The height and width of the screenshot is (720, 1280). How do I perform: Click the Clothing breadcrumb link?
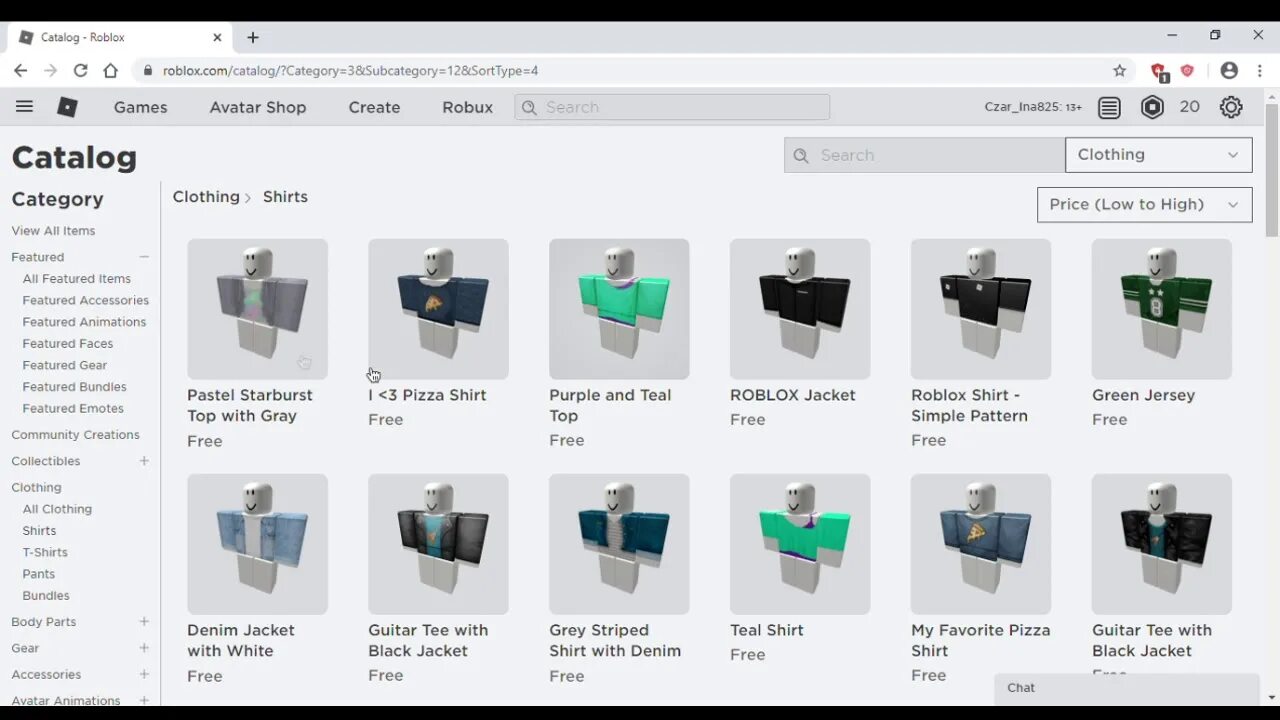click(x=206, y=197)
